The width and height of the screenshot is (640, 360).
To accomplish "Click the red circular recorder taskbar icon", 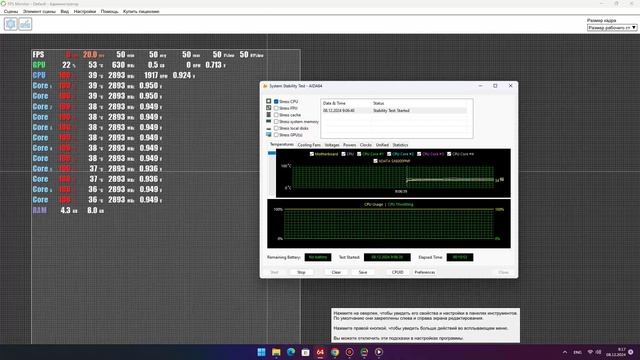I will (349, 352).
